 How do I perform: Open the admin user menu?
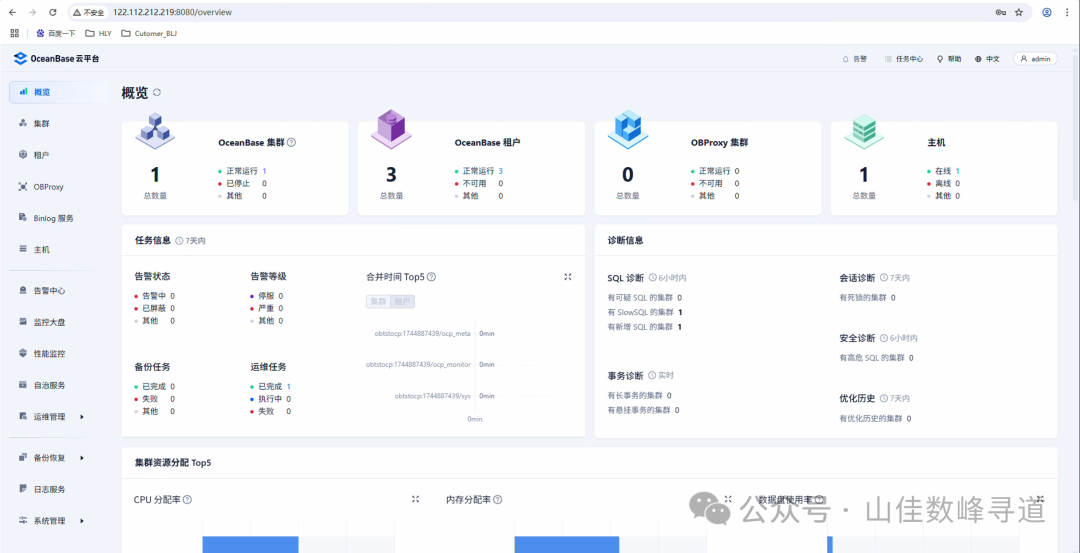point(1035,59)
